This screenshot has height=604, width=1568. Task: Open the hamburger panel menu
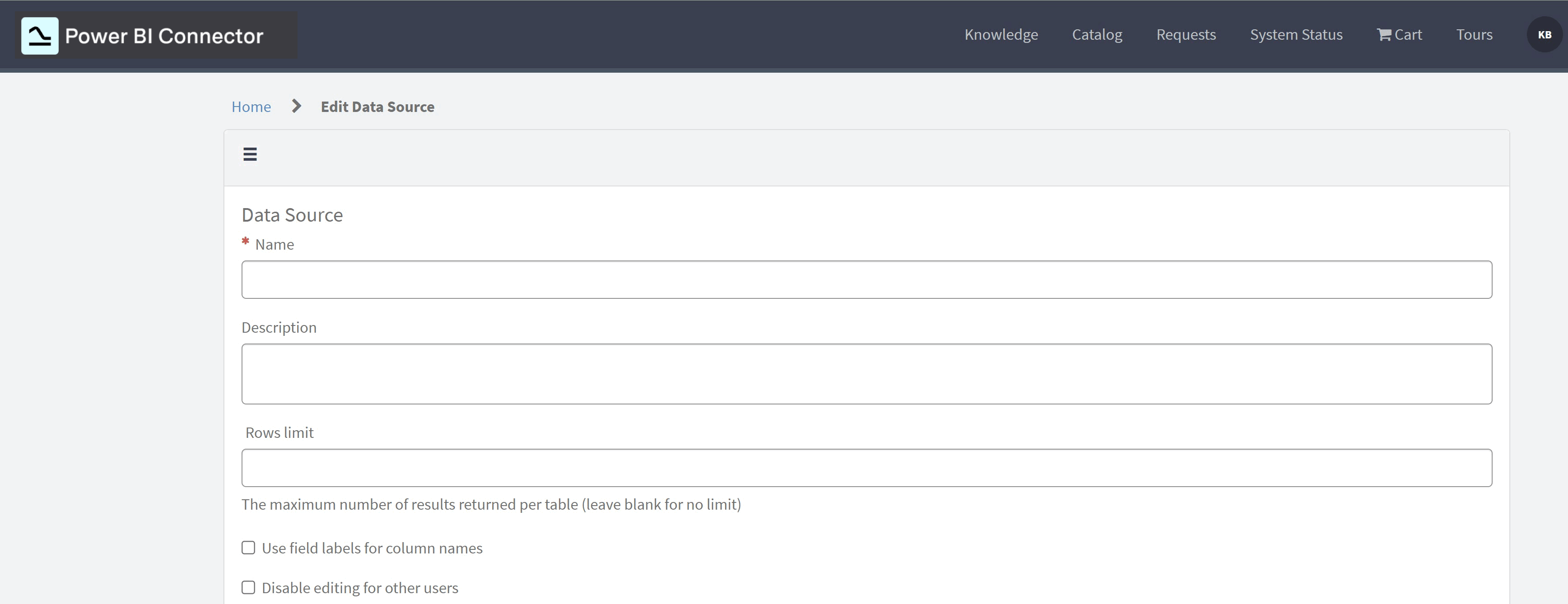(x=250, y=154)
